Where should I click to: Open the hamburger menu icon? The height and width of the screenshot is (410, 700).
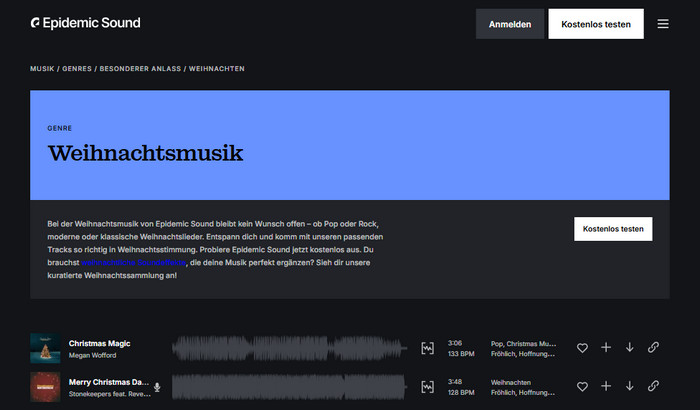click(x=663, y=24)
